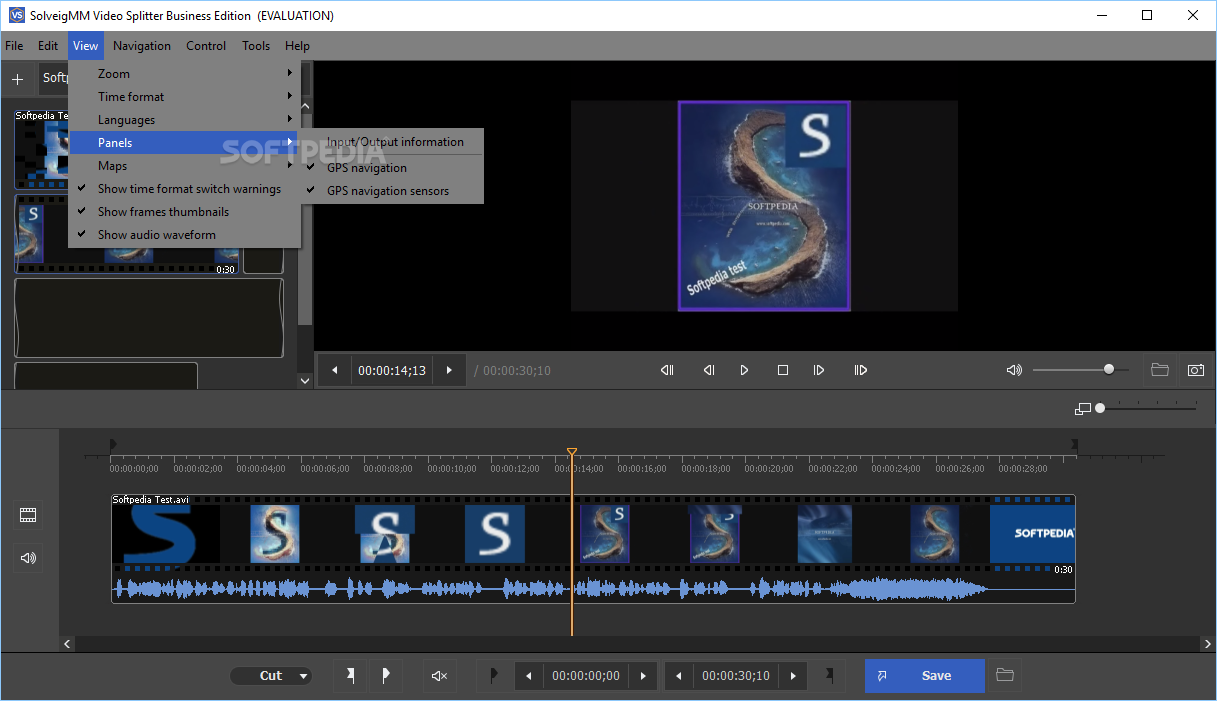
Task: Open the Help menu
Action: pos(297,46)
